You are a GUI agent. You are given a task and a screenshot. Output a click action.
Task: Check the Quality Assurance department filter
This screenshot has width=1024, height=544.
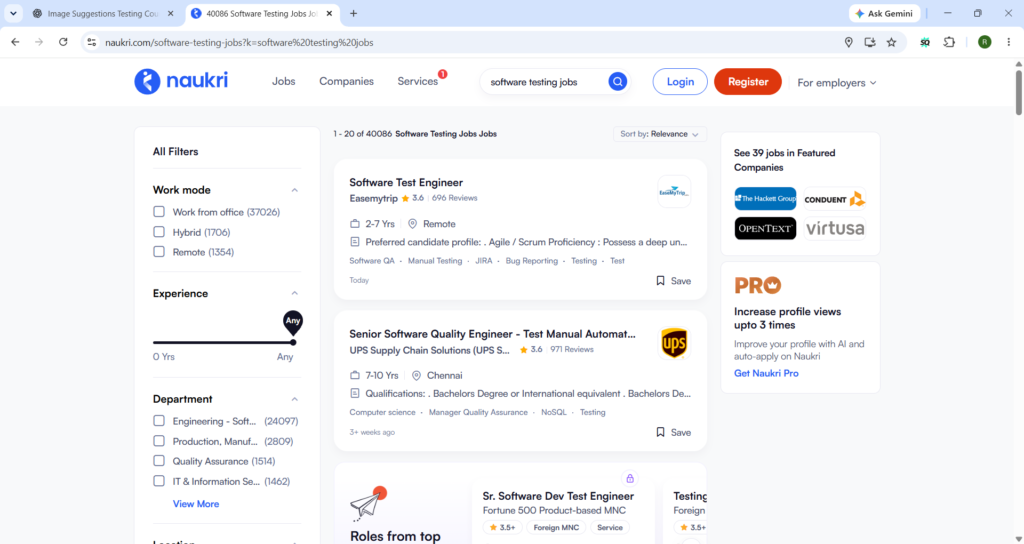click(159, 460)
